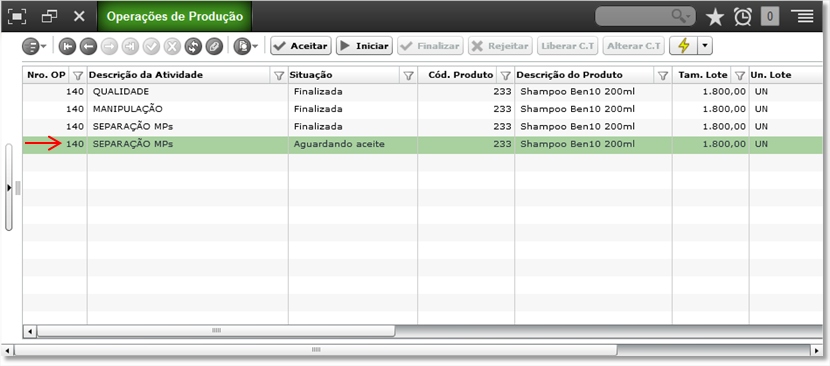The image size is (830, 366).
Task: Sort by the Nro. OP column header
Action: pyautogui.click(x=47, y=75)
